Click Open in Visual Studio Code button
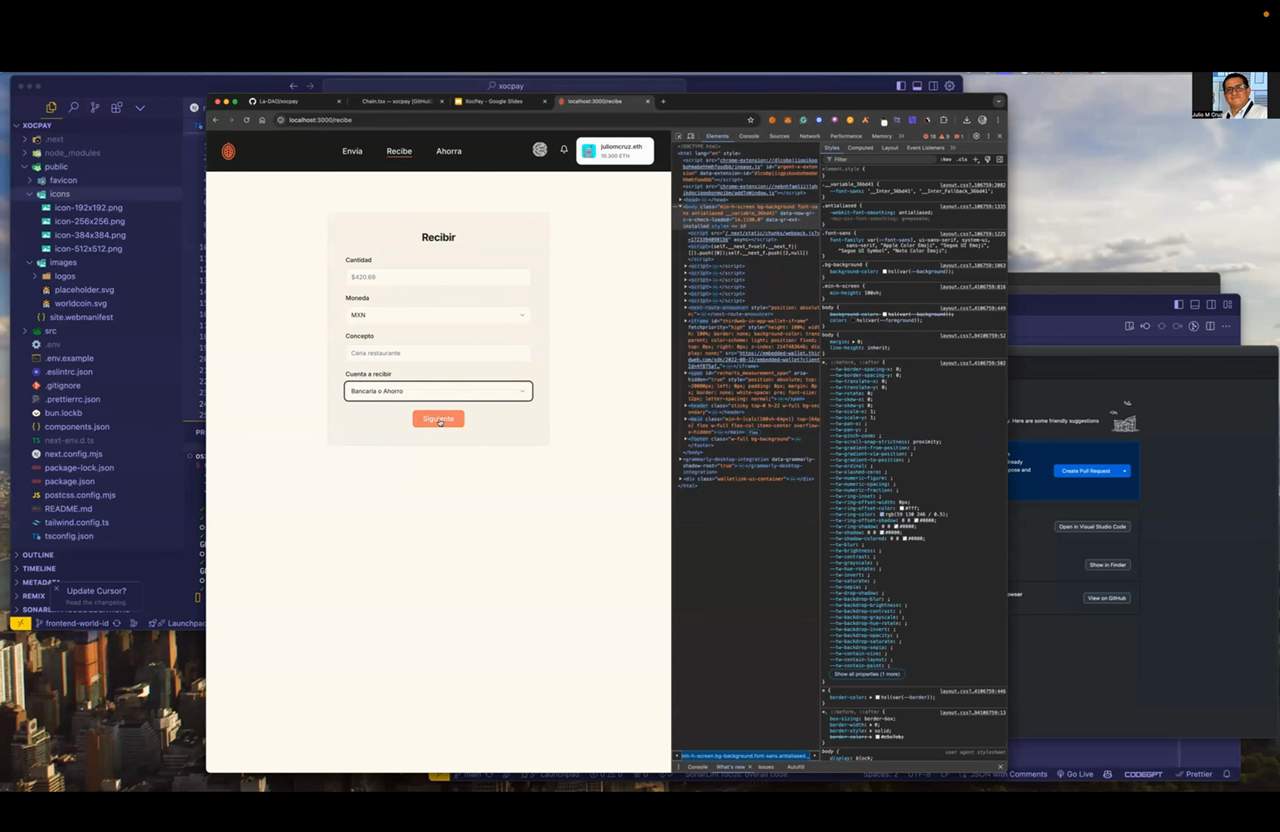Screen dimensions: 1280x832 click(1092, 527)
